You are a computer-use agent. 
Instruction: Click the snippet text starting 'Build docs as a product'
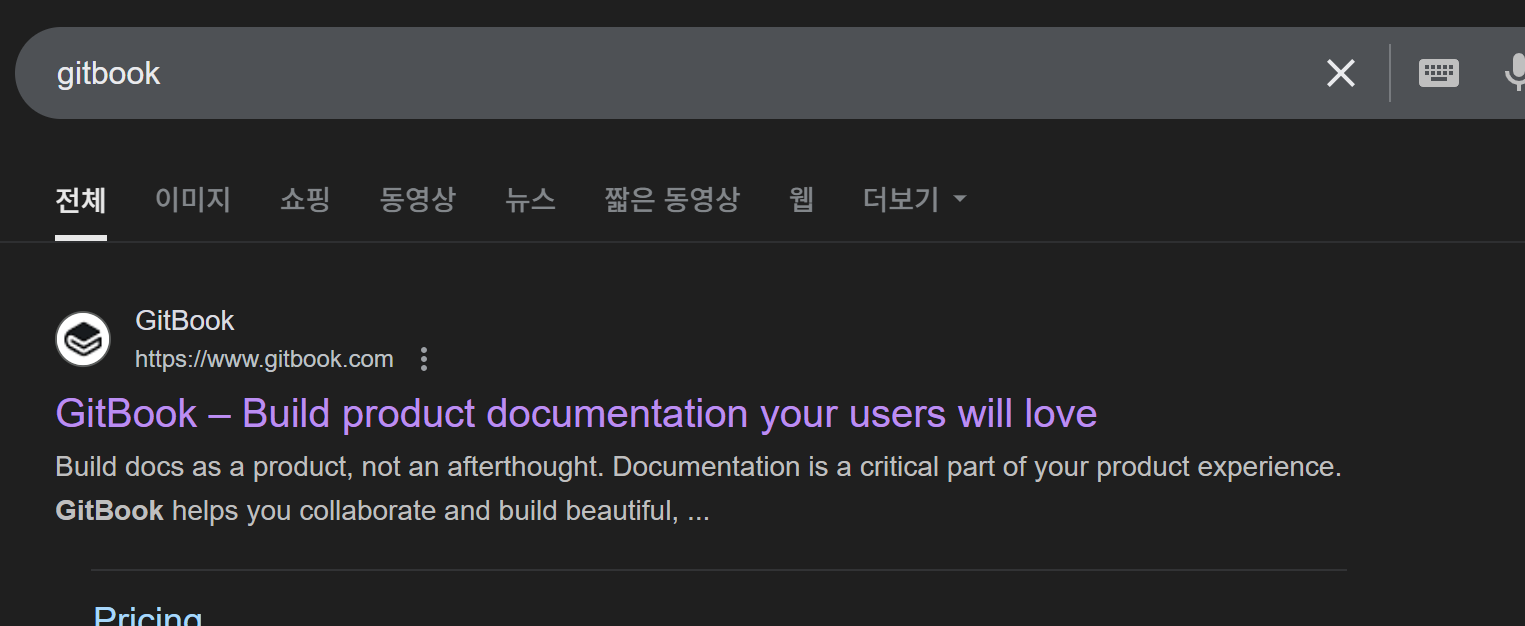click(x=698, y=489)
